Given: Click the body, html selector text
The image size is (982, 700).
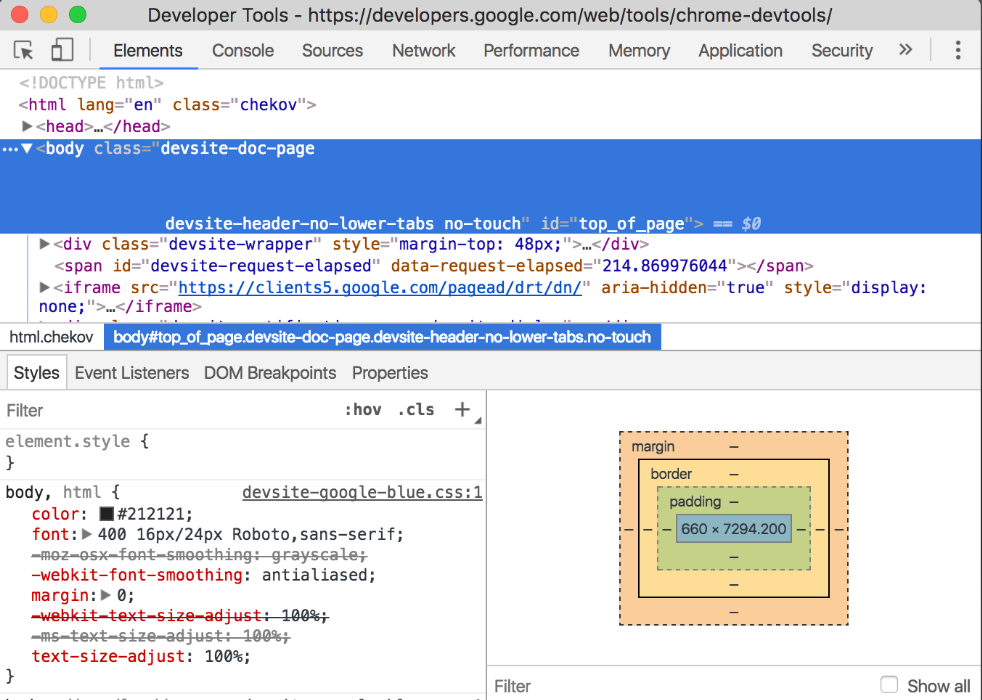Looking at the screenshot, I should [53, 492].
